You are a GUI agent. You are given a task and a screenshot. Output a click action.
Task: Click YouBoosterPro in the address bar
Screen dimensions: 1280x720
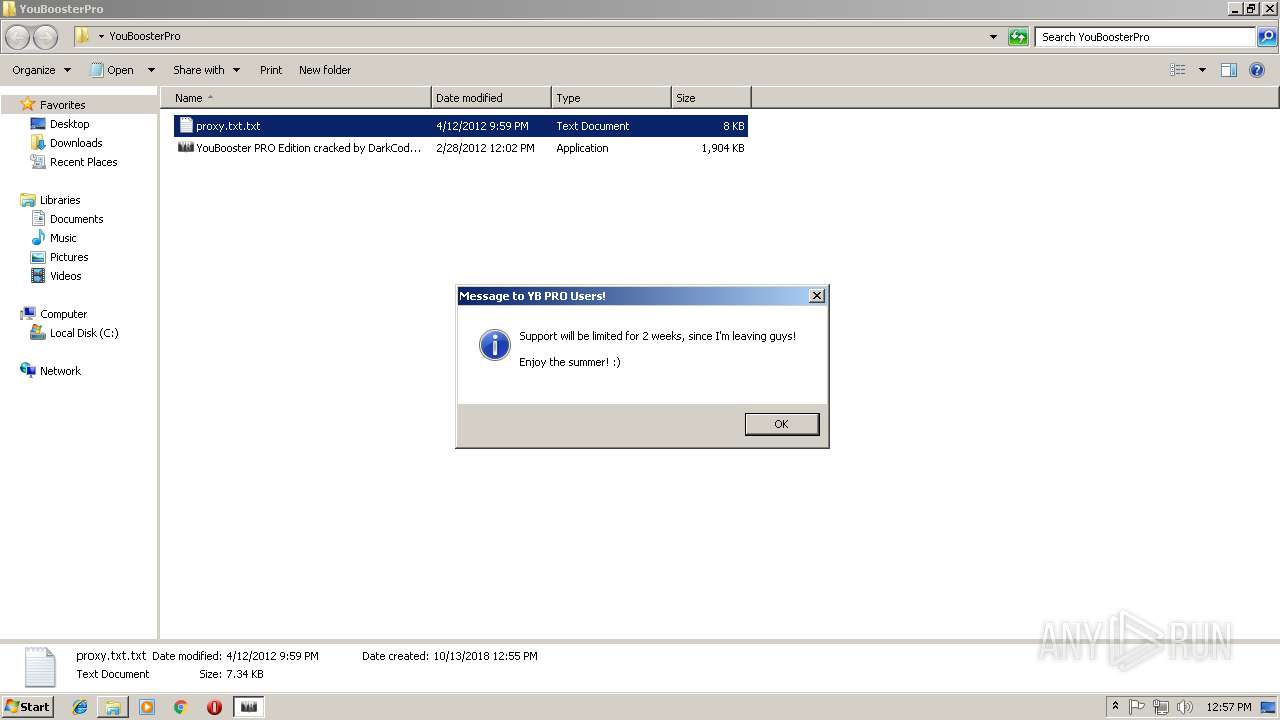pyautogui.click(x=145, y=36)
